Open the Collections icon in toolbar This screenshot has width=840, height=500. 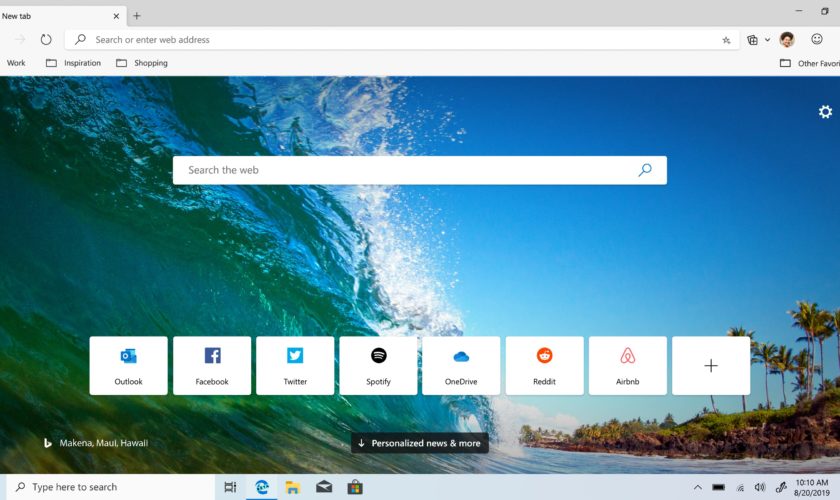753,40
